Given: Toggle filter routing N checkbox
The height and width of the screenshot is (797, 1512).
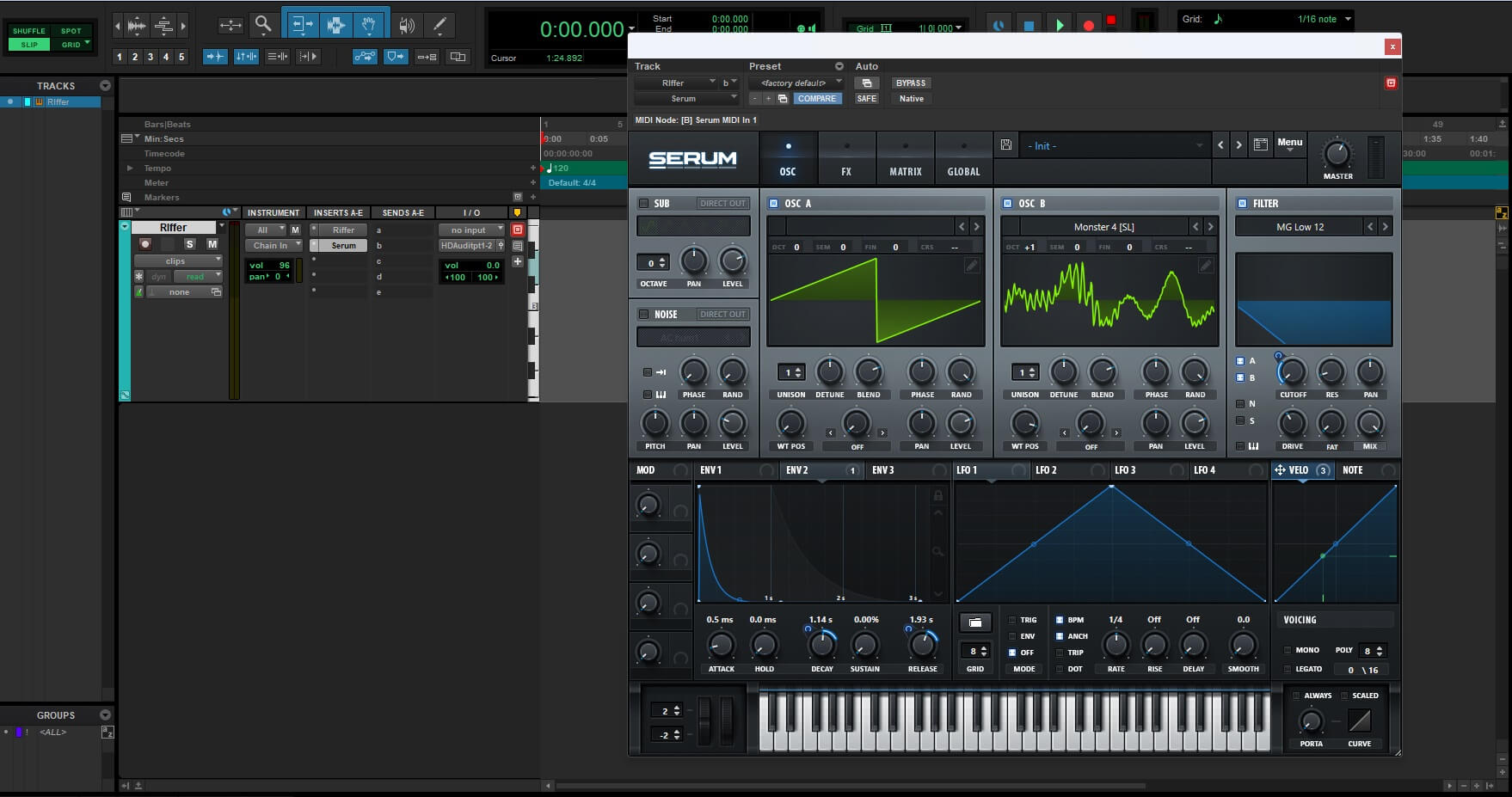Looking at the screenshot, I should point(1240,404).
